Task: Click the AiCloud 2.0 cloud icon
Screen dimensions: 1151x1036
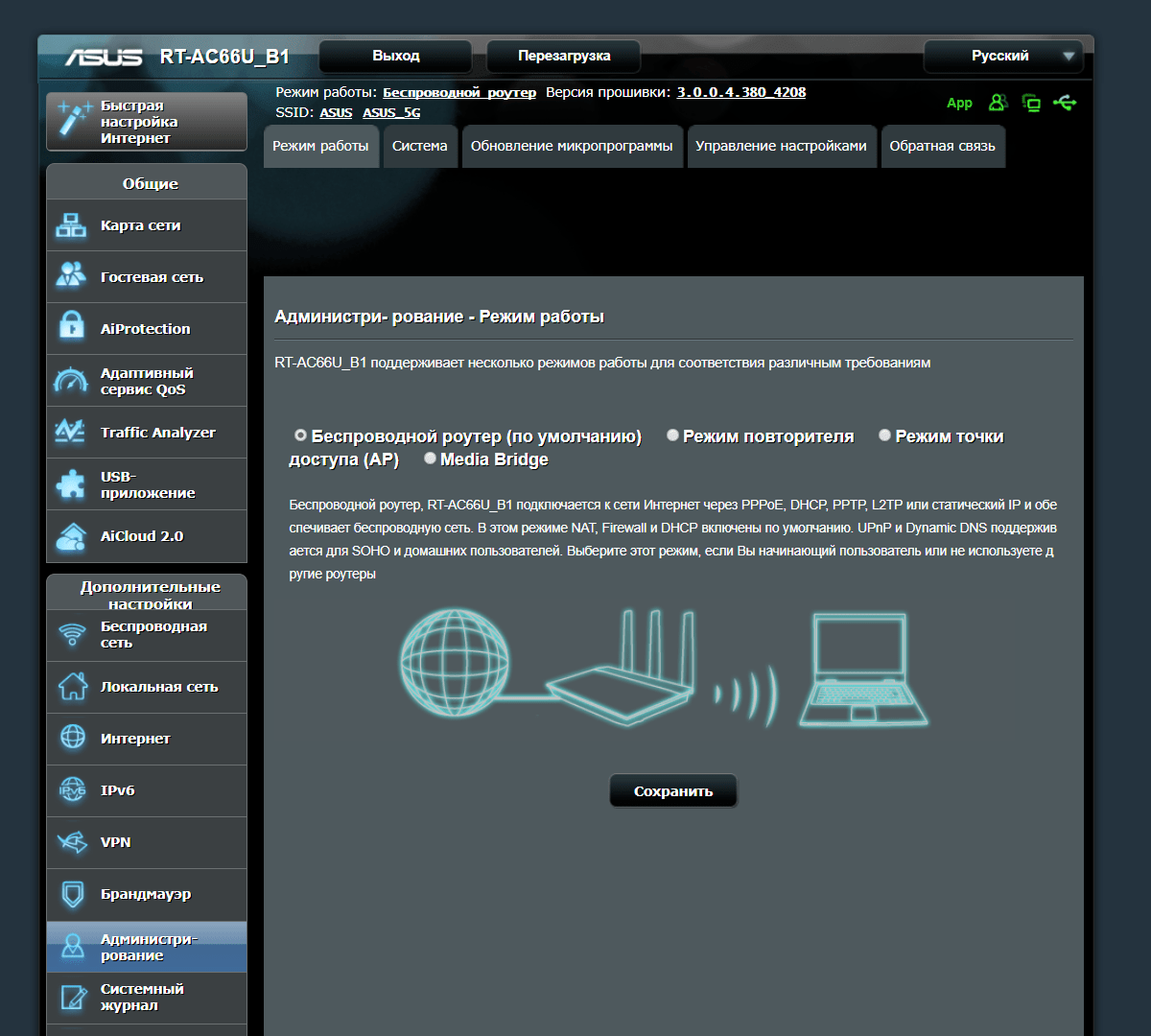Action: pos(71,536)
